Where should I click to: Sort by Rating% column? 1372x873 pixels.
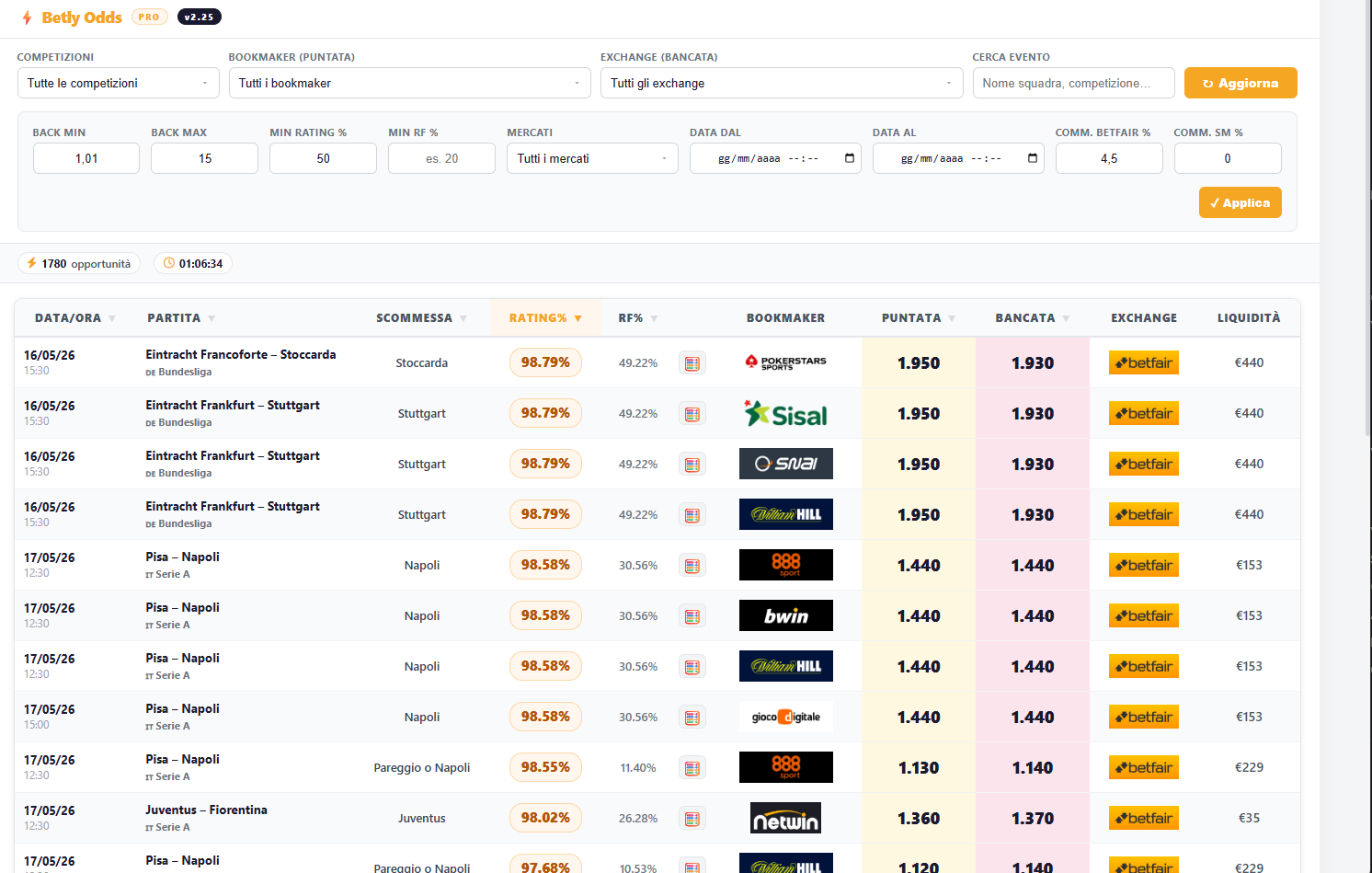pos(545,318)
